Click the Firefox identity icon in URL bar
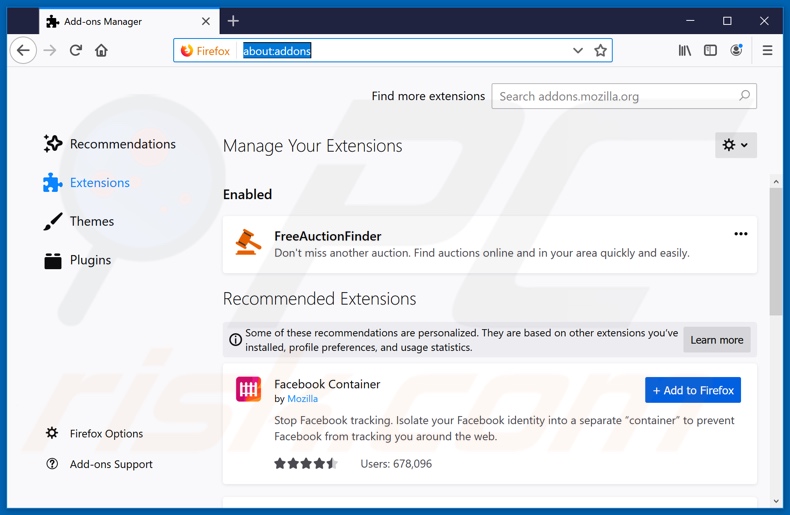Image resolution: width=790 pixels, height=515 pixels. click(187, 50)
